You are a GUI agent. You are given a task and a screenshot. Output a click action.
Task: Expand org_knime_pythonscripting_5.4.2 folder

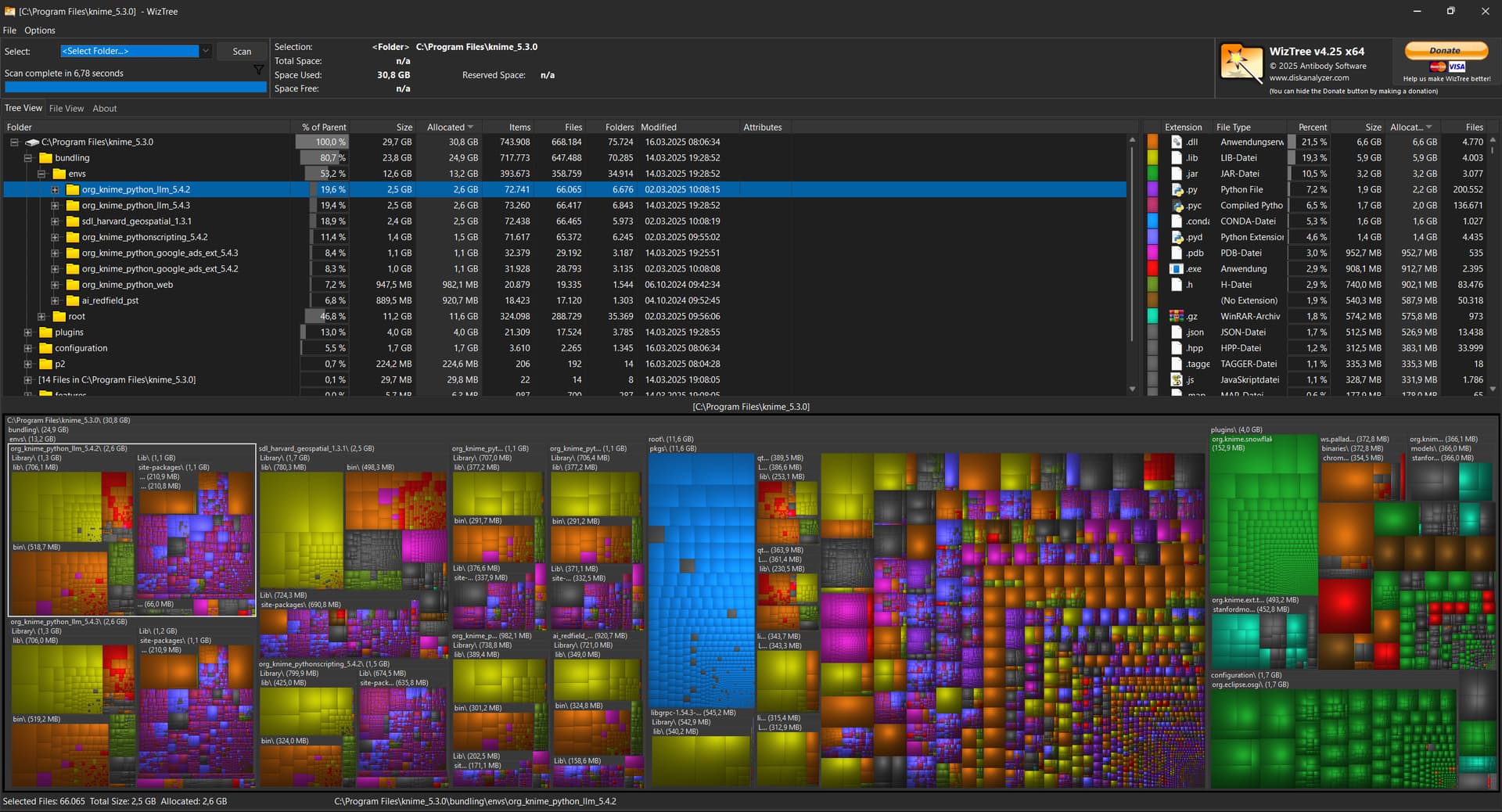[55, 237]
